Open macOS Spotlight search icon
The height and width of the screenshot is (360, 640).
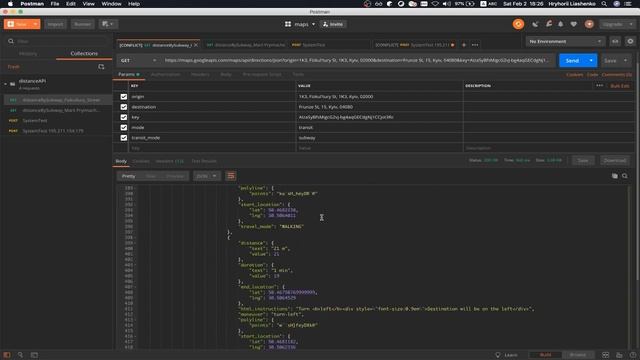(604, 4)
